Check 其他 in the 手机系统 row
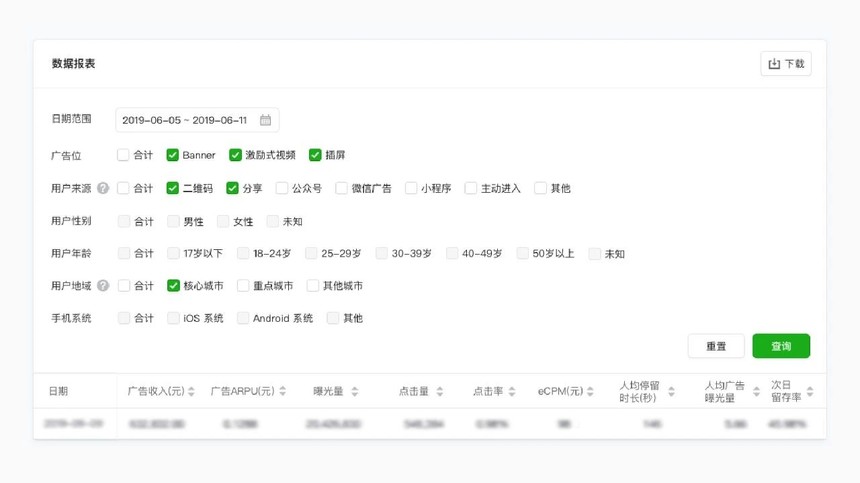The width and height of the screenshot is (860, 483). pyautogui.click(x=333, y=318)
